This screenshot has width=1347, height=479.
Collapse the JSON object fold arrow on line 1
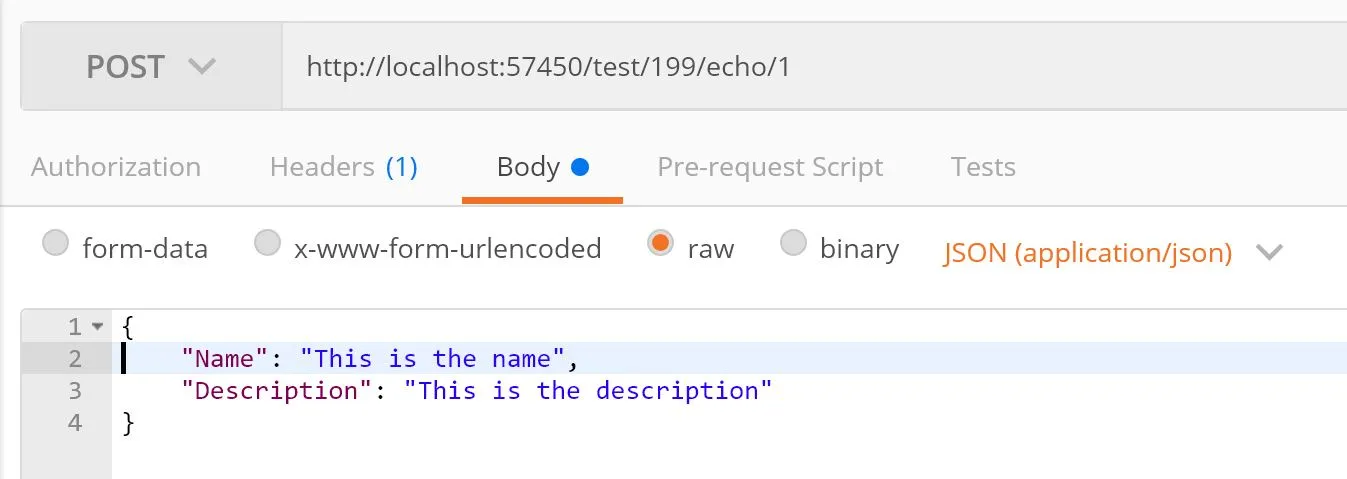(97, 327)
